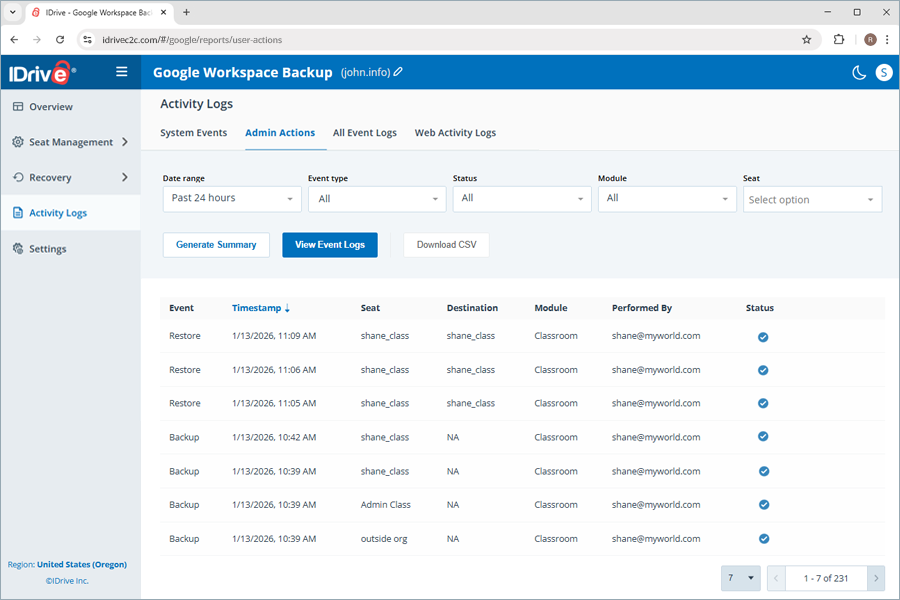Expand the Event type filter
Viewport: 900px width, 600px height.
click(x=376, y=199)
